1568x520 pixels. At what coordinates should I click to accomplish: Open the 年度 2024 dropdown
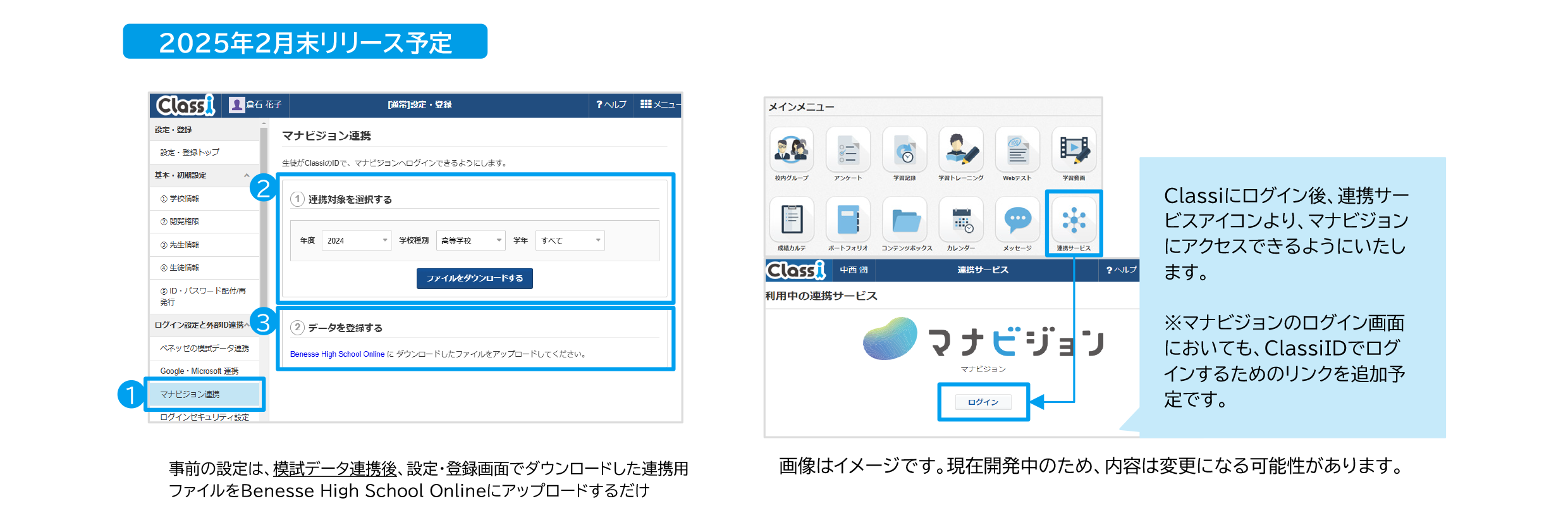pos(357,240)
